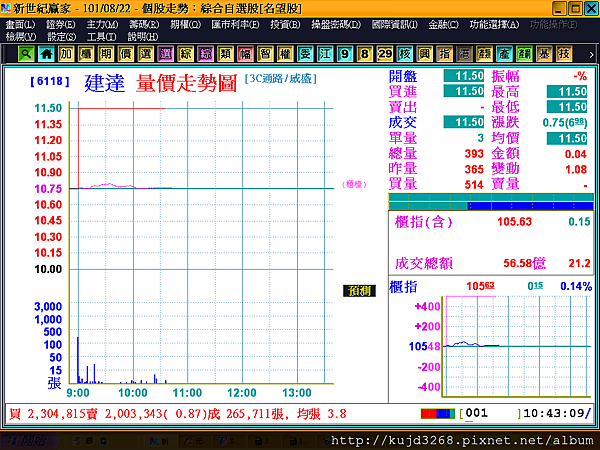
Task: Click the red-blue color indicator in status bar
Action: [x=438, y=414]
